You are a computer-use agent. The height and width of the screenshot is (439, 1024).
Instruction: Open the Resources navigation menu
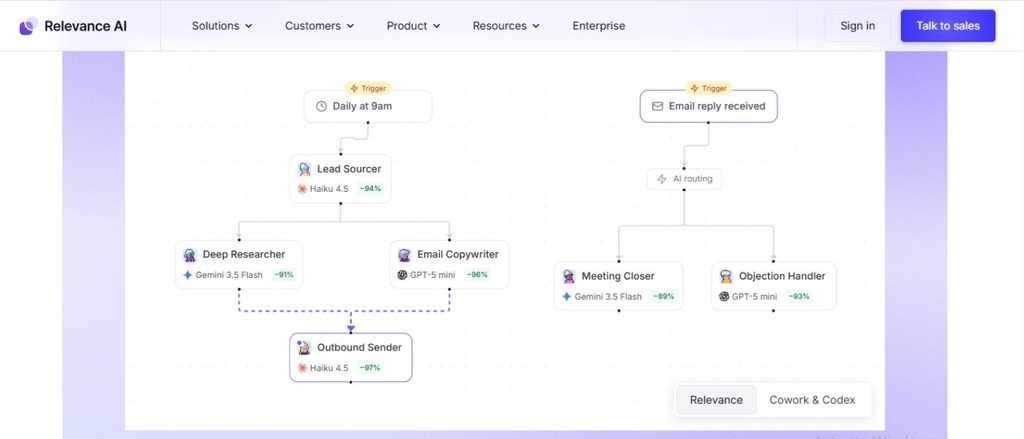[x=506, y=26]
